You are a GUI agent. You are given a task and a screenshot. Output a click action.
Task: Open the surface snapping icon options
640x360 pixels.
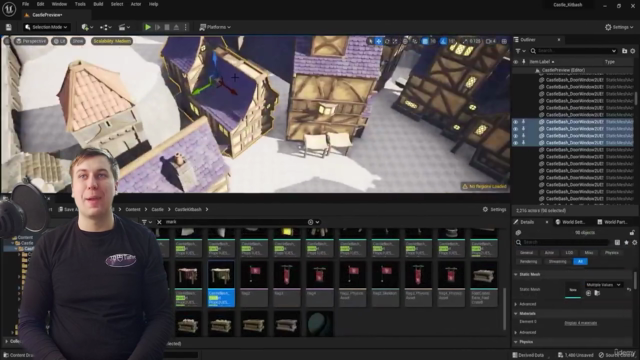coord(415,41)
